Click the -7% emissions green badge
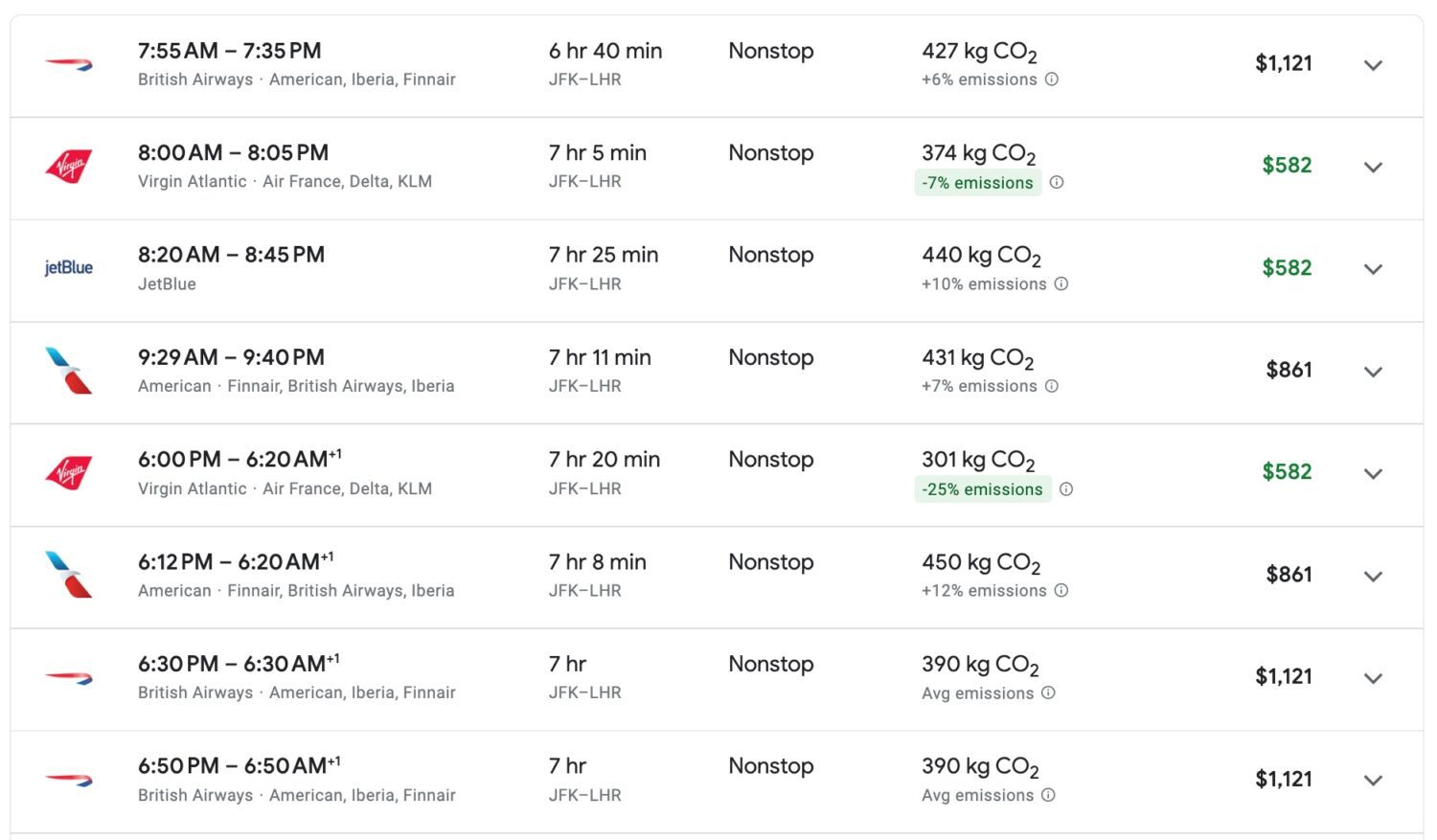Screen dimensions: 1437x840 977,183
